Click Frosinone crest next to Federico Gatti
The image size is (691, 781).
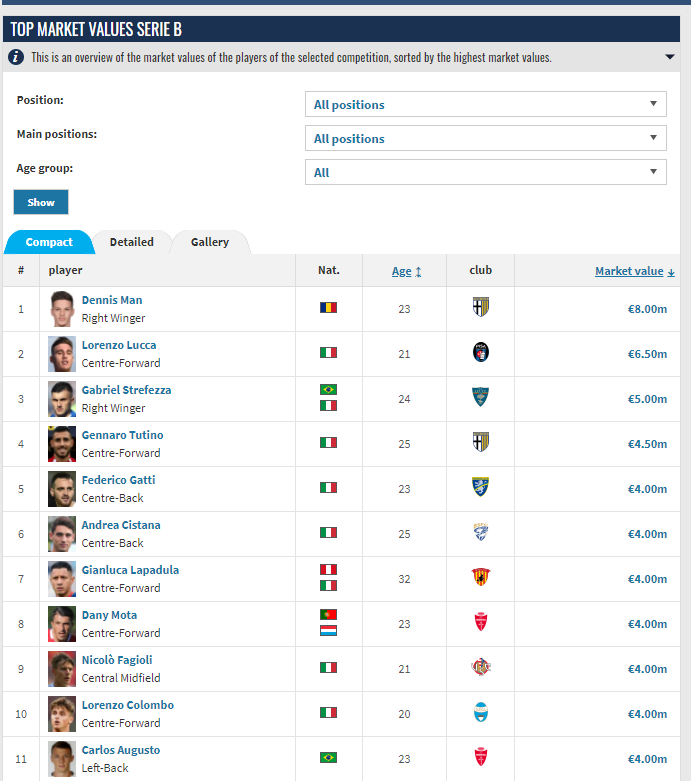[x=481, y=487]
